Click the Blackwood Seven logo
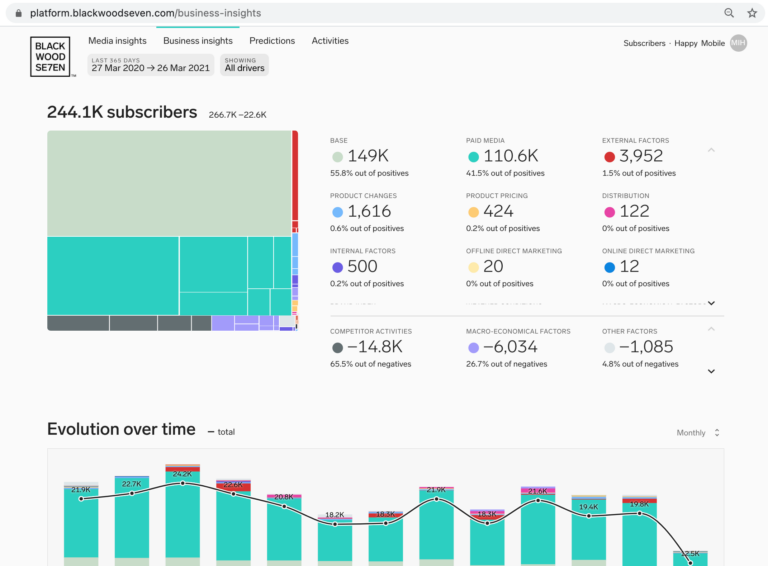The image size is (768, 566). click(50, 56)
